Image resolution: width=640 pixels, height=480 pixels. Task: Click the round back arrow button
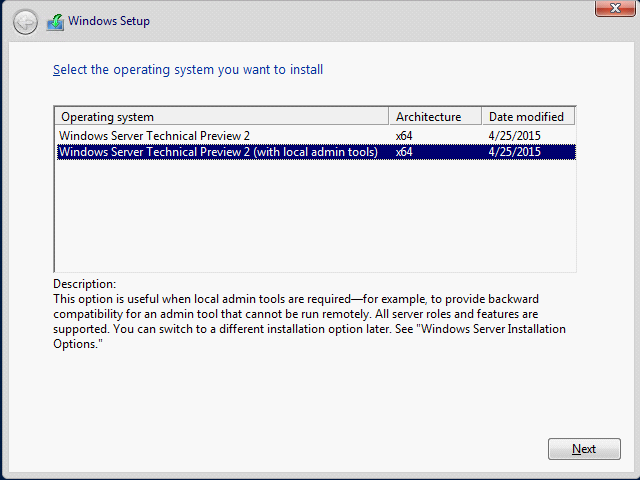[x=25, y=22]
